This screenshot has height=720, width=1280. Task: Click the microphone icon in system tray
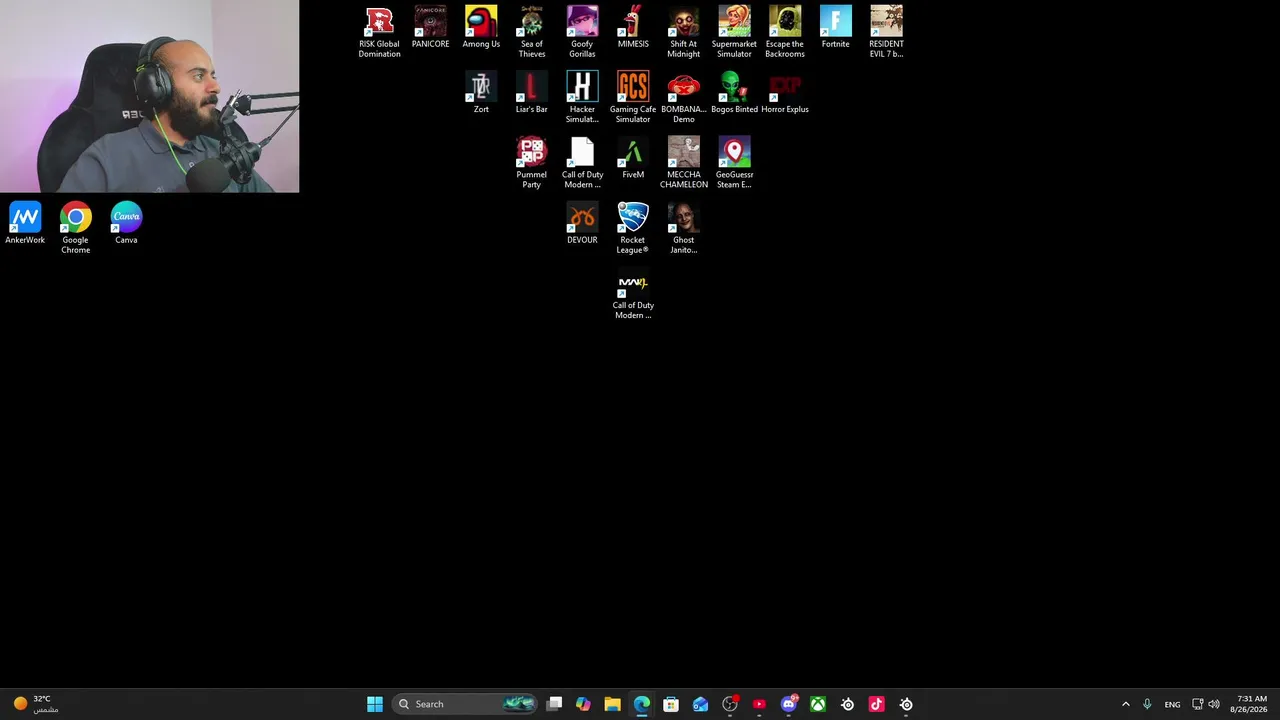click(x=1147, y=704)
